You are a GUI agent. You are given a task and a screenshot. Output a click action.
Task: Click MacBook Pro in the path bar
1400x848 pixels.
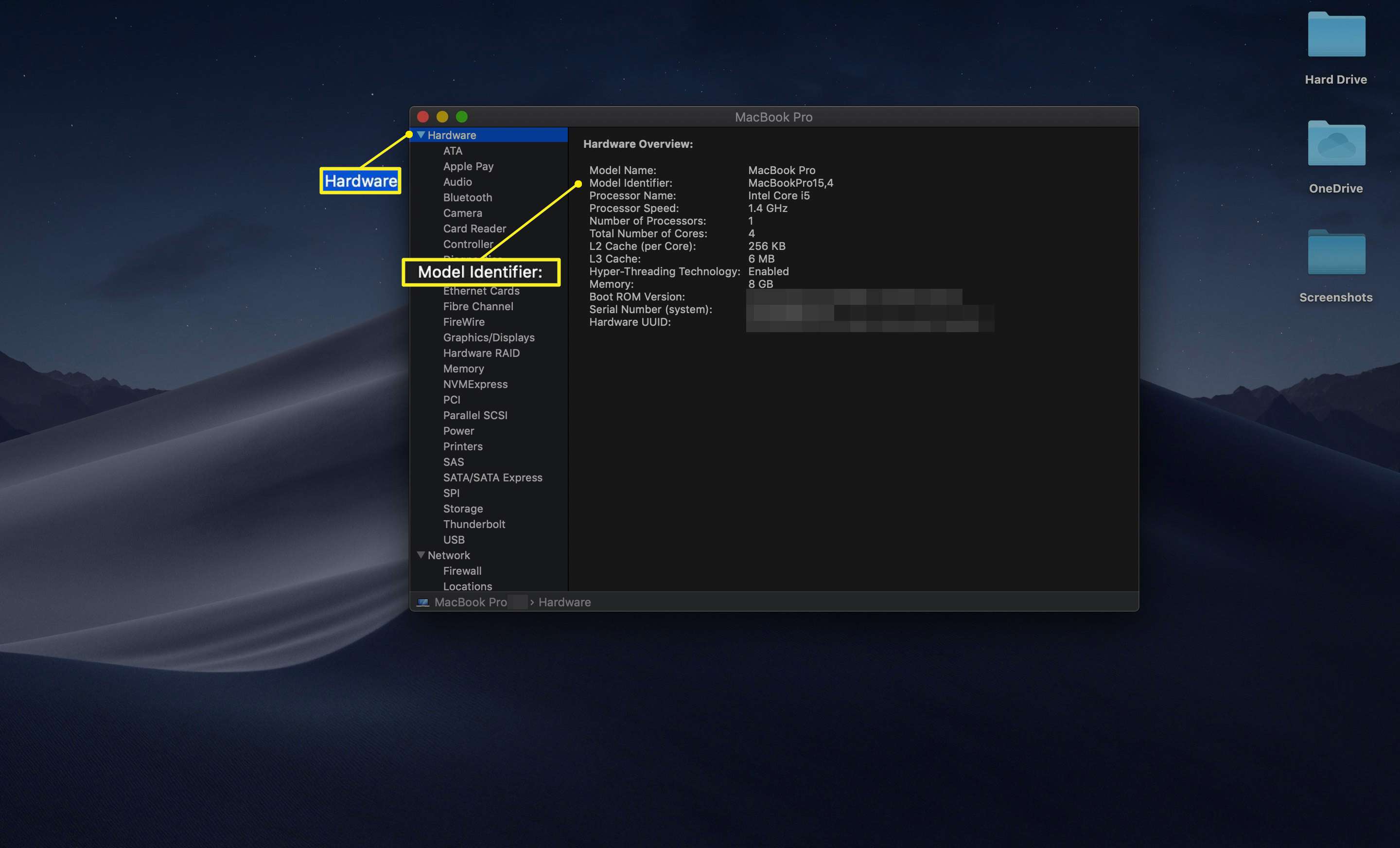pyautogui.click(x=471, y=602)
